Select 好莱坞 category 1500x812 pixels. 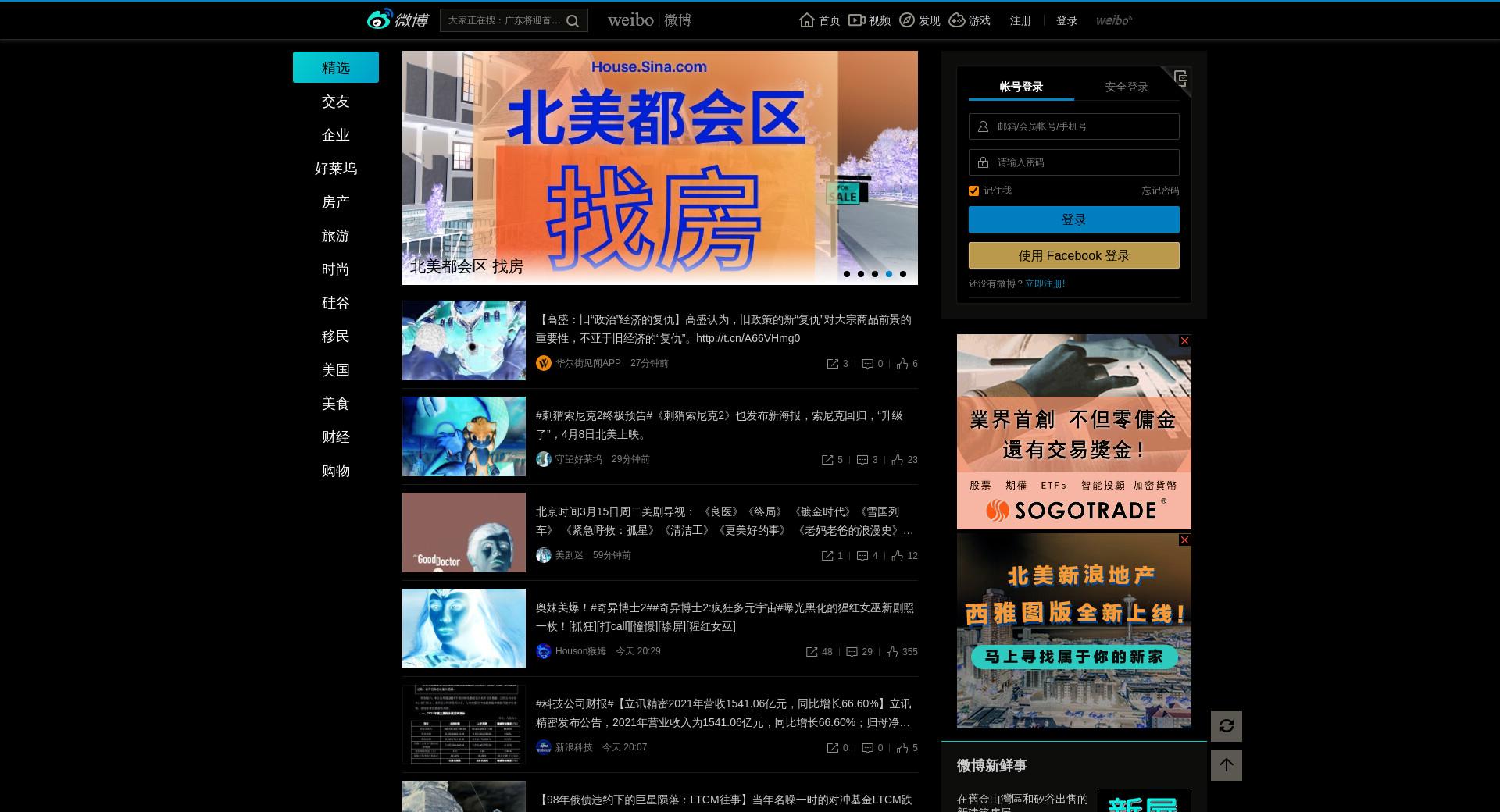336,169
